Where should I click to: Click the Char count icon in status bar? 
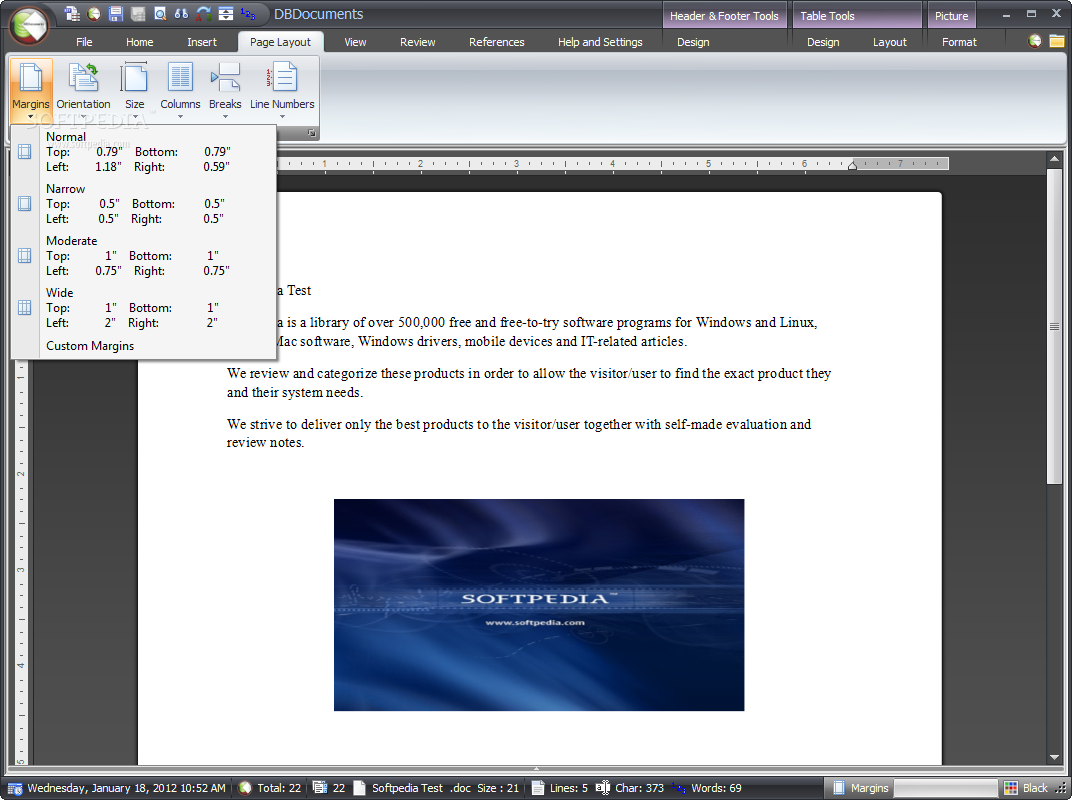602,788
